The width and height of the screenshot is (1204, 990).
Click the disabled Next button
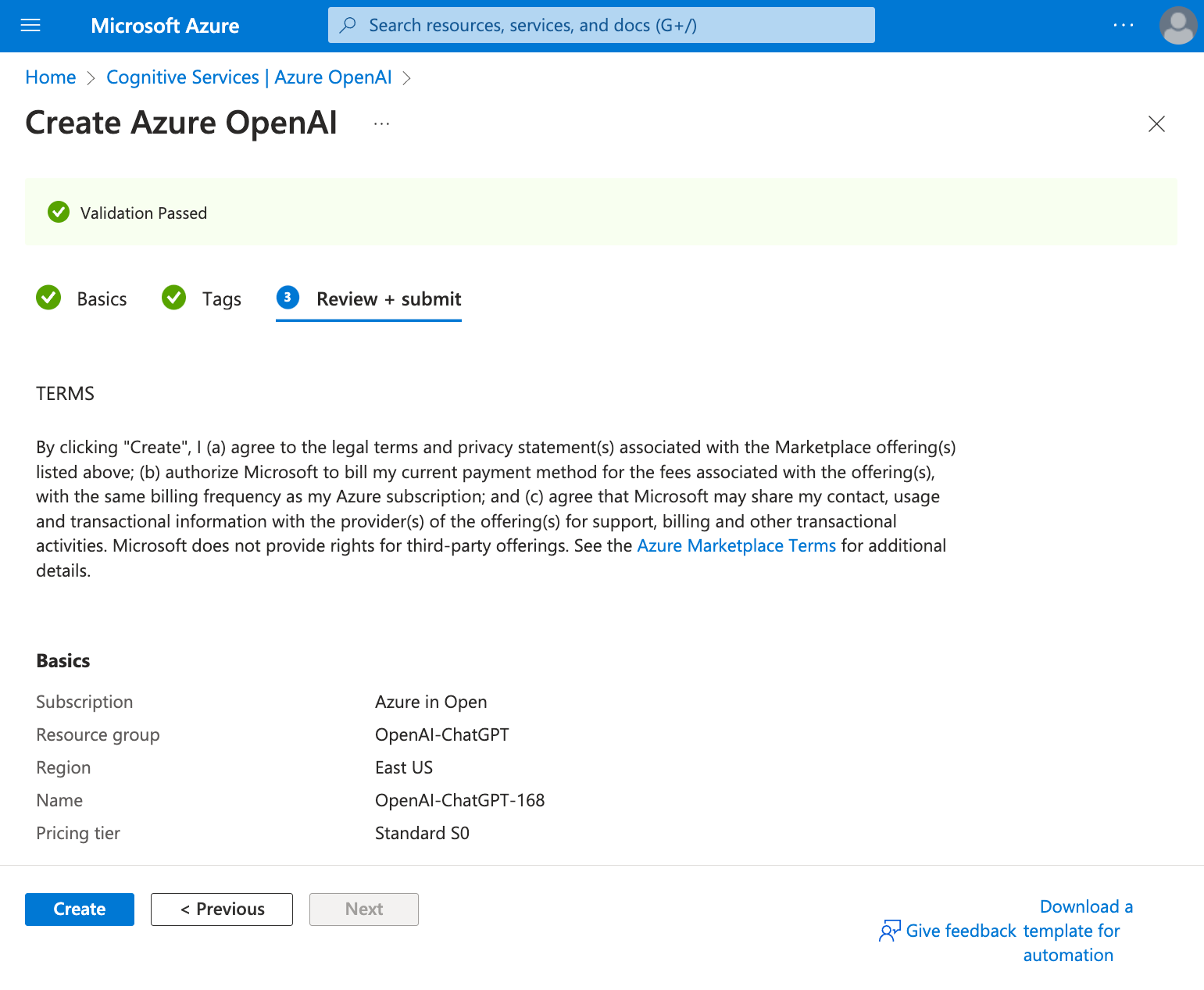pos(364,910)
